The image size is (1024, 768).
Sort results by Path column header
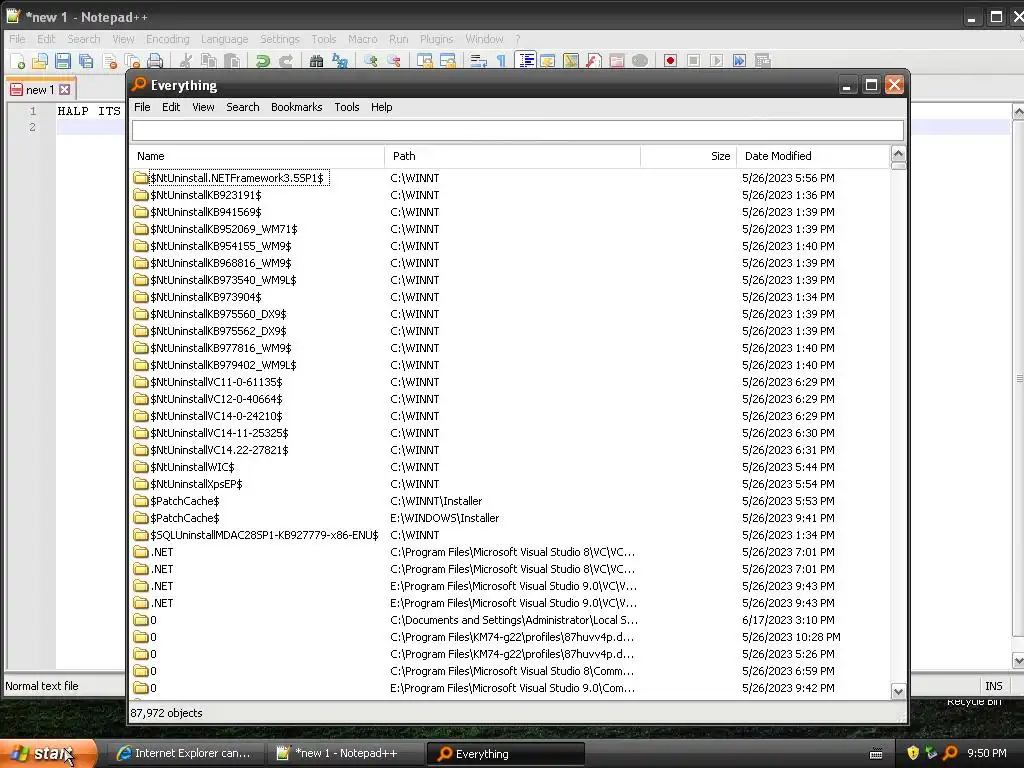click(513, 156)
